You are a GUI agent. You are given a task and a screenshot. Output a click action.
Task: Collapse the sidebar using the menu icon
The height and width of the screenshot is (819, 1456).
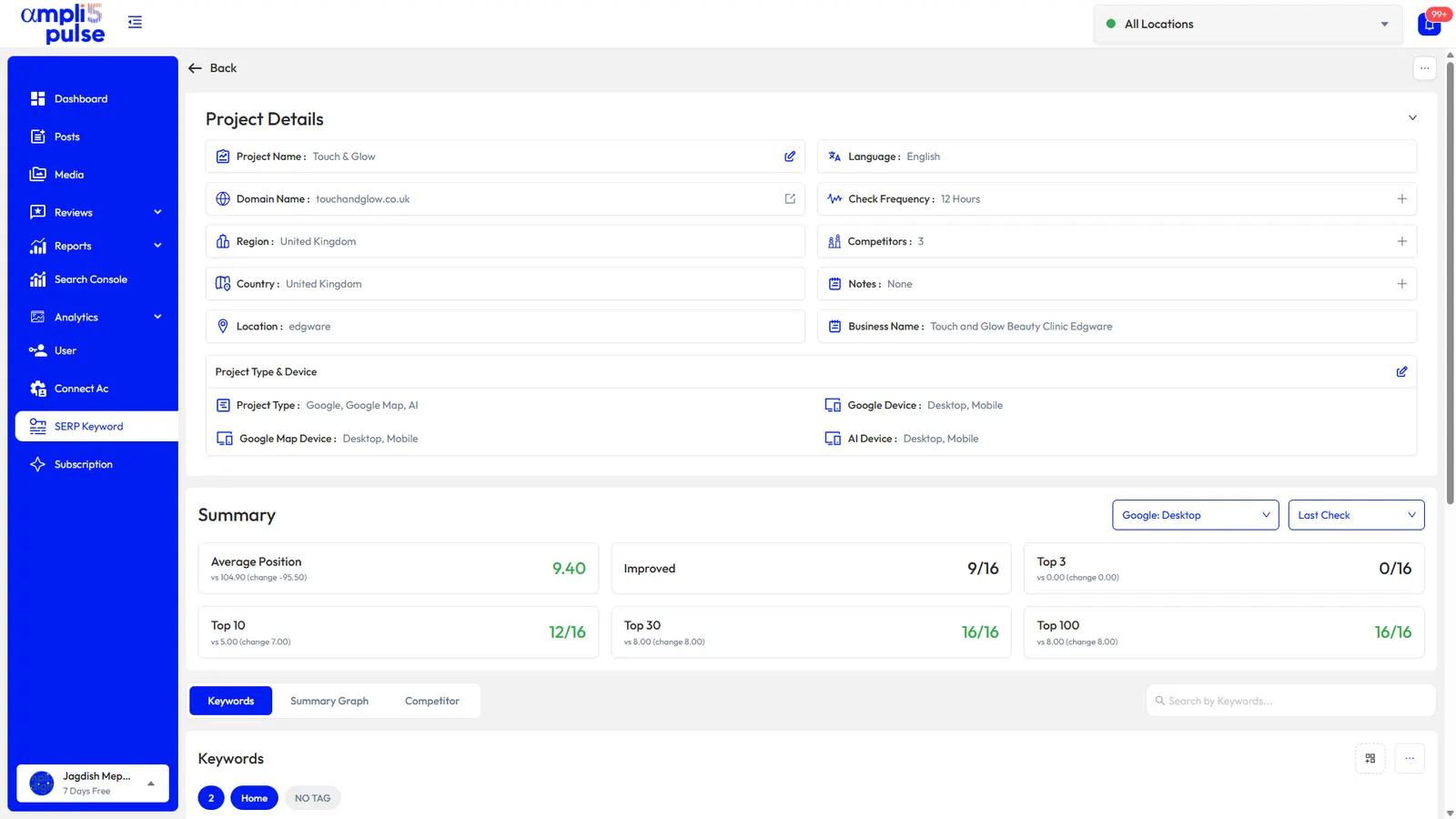[135, 23]
